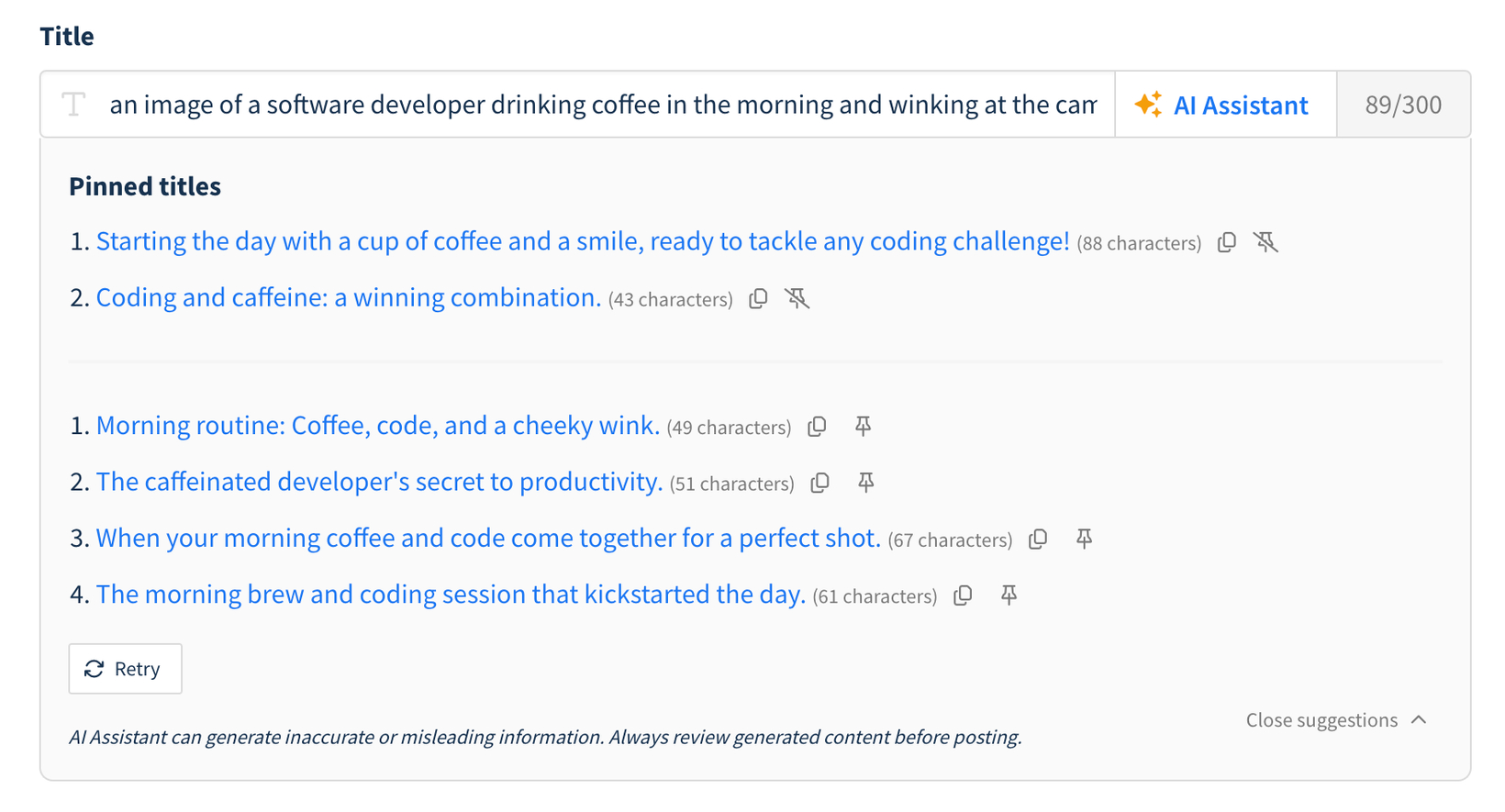The width and height of the screenshot is (1505, 812).
Task: Pin the "perfect shot" title suggestion
Action: 1084,539
